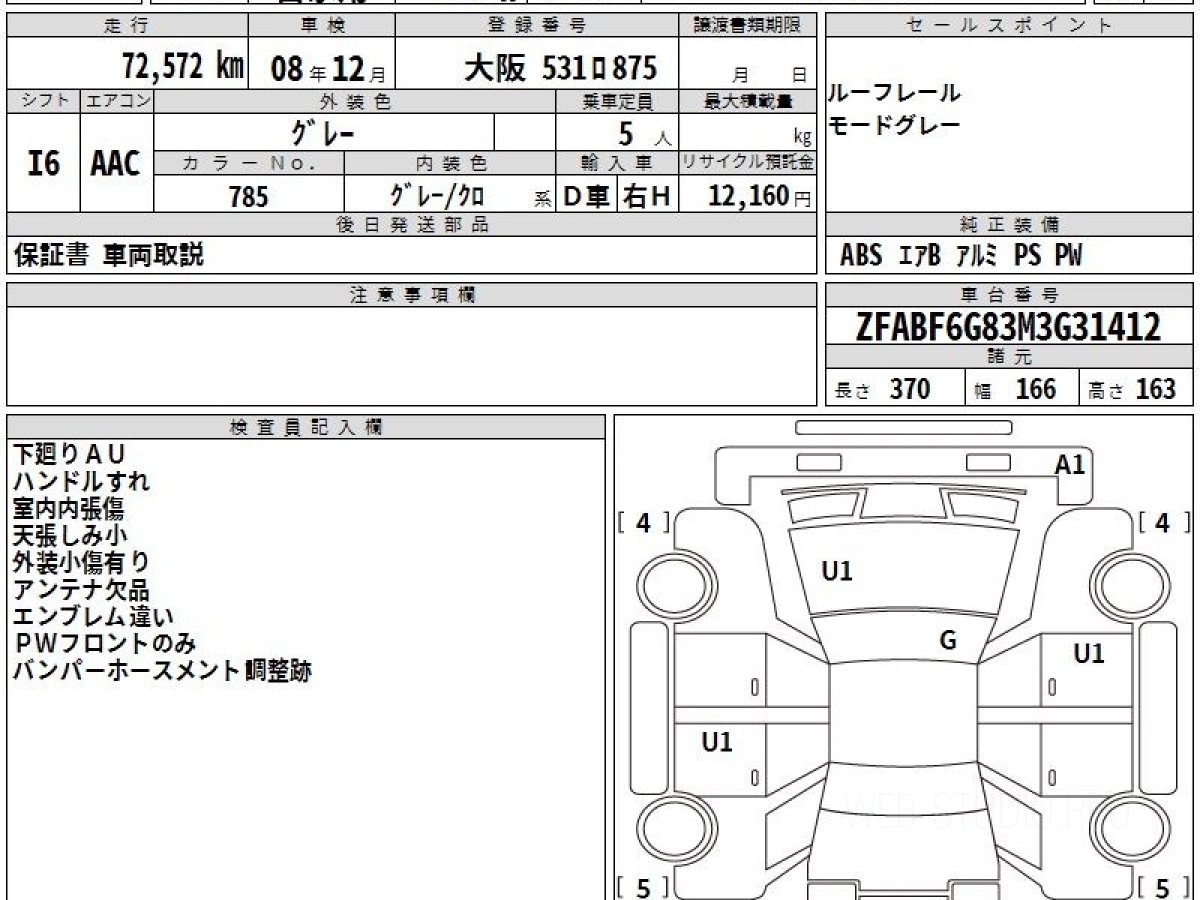Click the lower-right [5] tire rating
Image resolution: width=1200 pixels, height=900 pixels.
tap(1161, 886)
